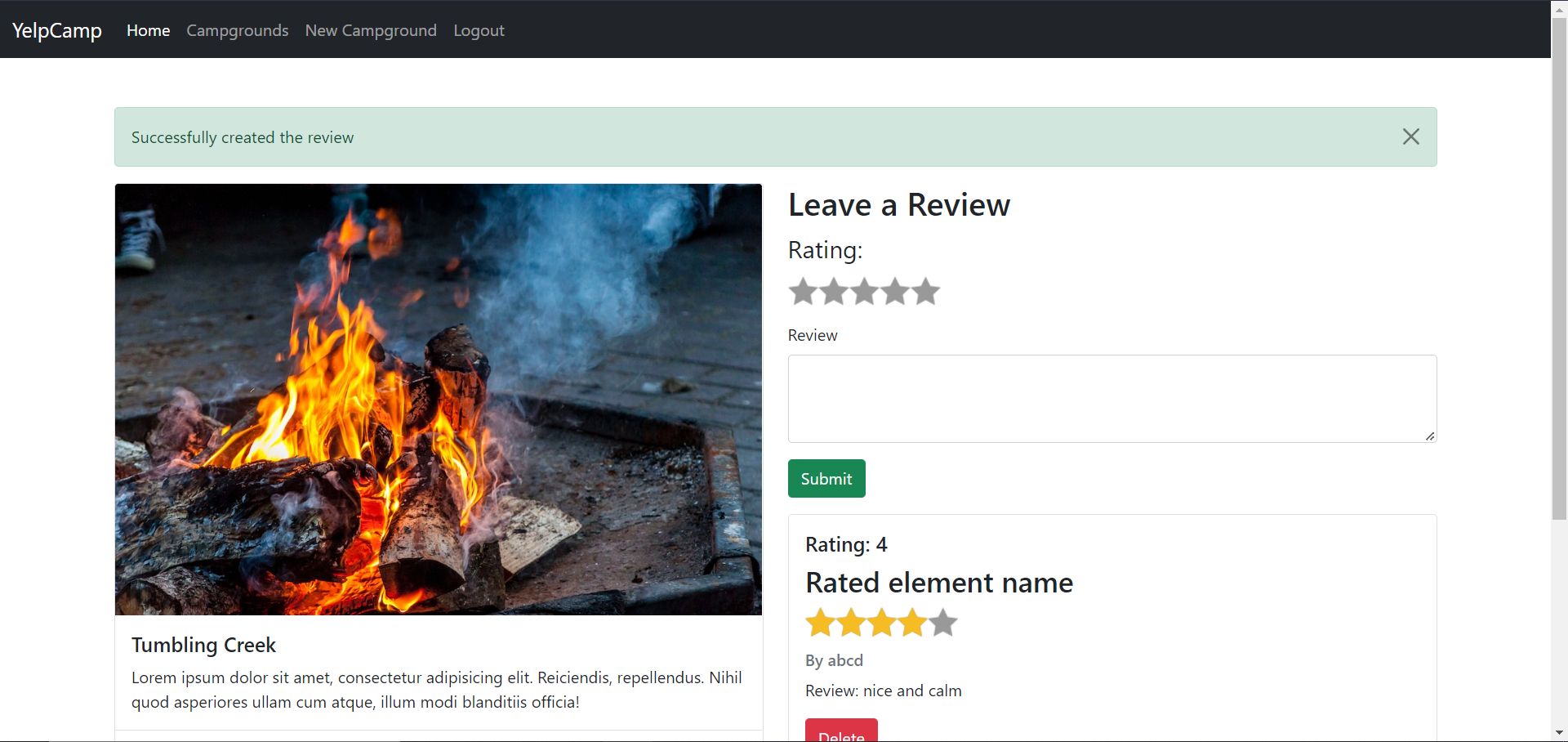
Task: Click the Review field label
Action: pyautogui.click(x=813, y=335)
